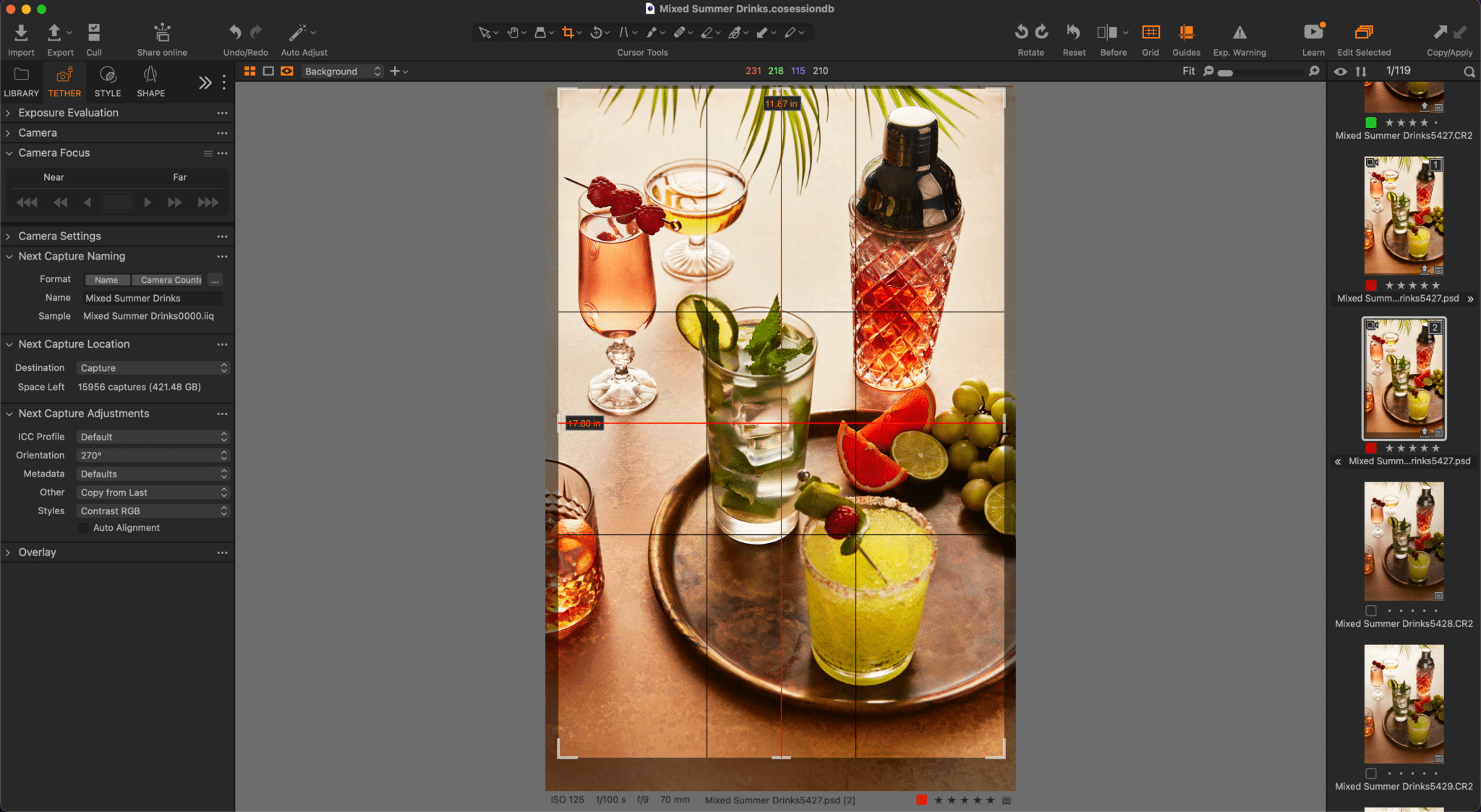1481x812 pixels.
Task: Click the Share online icon
Action: pyautogui.click(x=162, y=33)
